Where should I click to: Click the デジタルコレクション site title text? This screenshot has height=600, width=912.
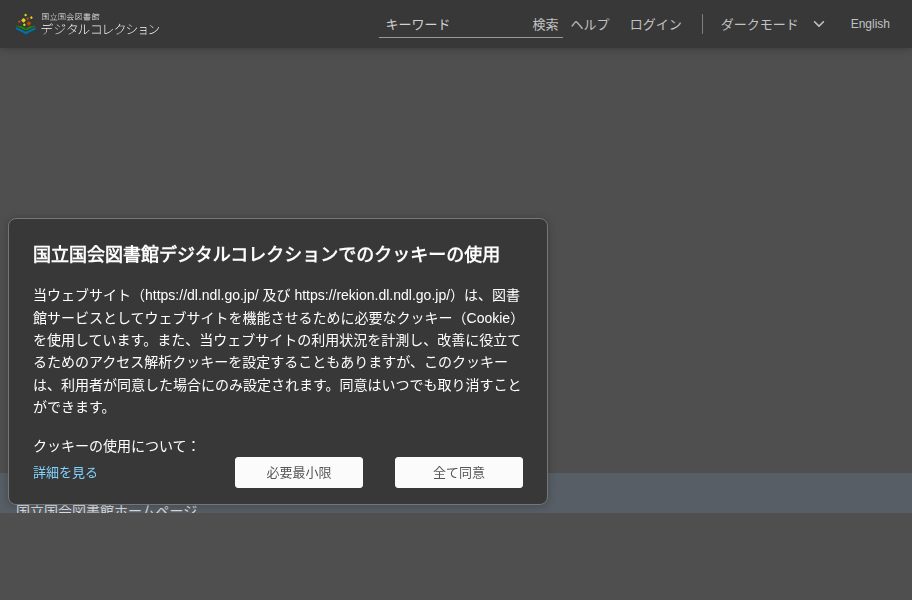point(100,29)
